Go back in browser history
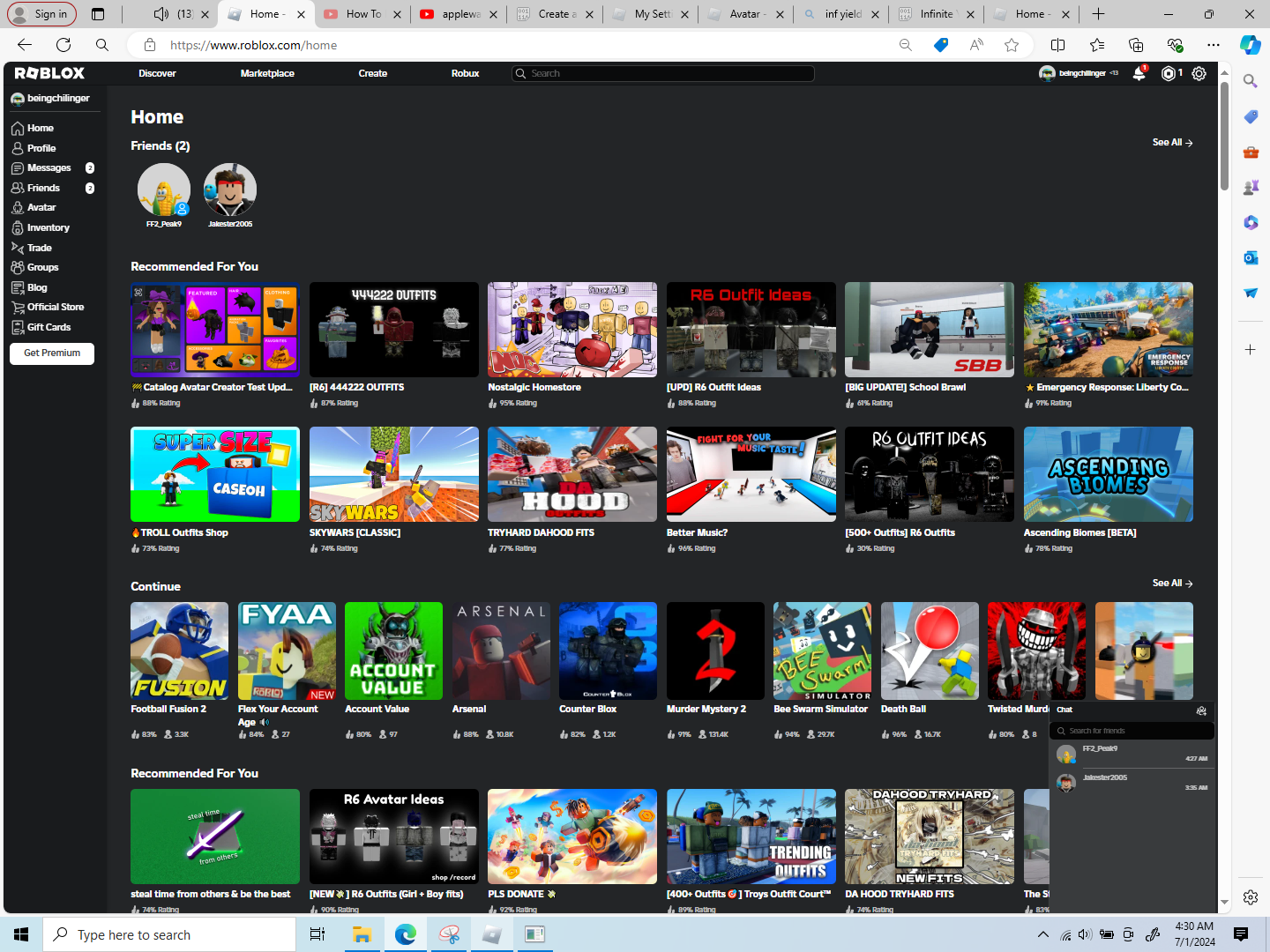This screenshot has width=1270, height=952. 25,45
